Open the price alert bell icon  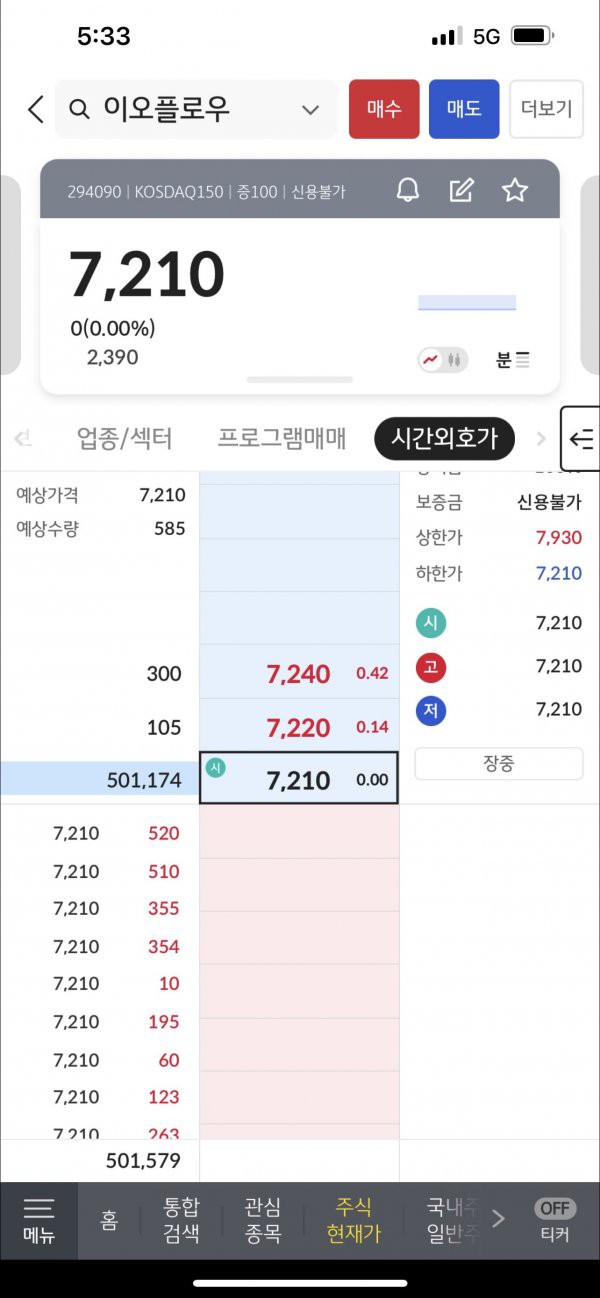coord(408,190)
